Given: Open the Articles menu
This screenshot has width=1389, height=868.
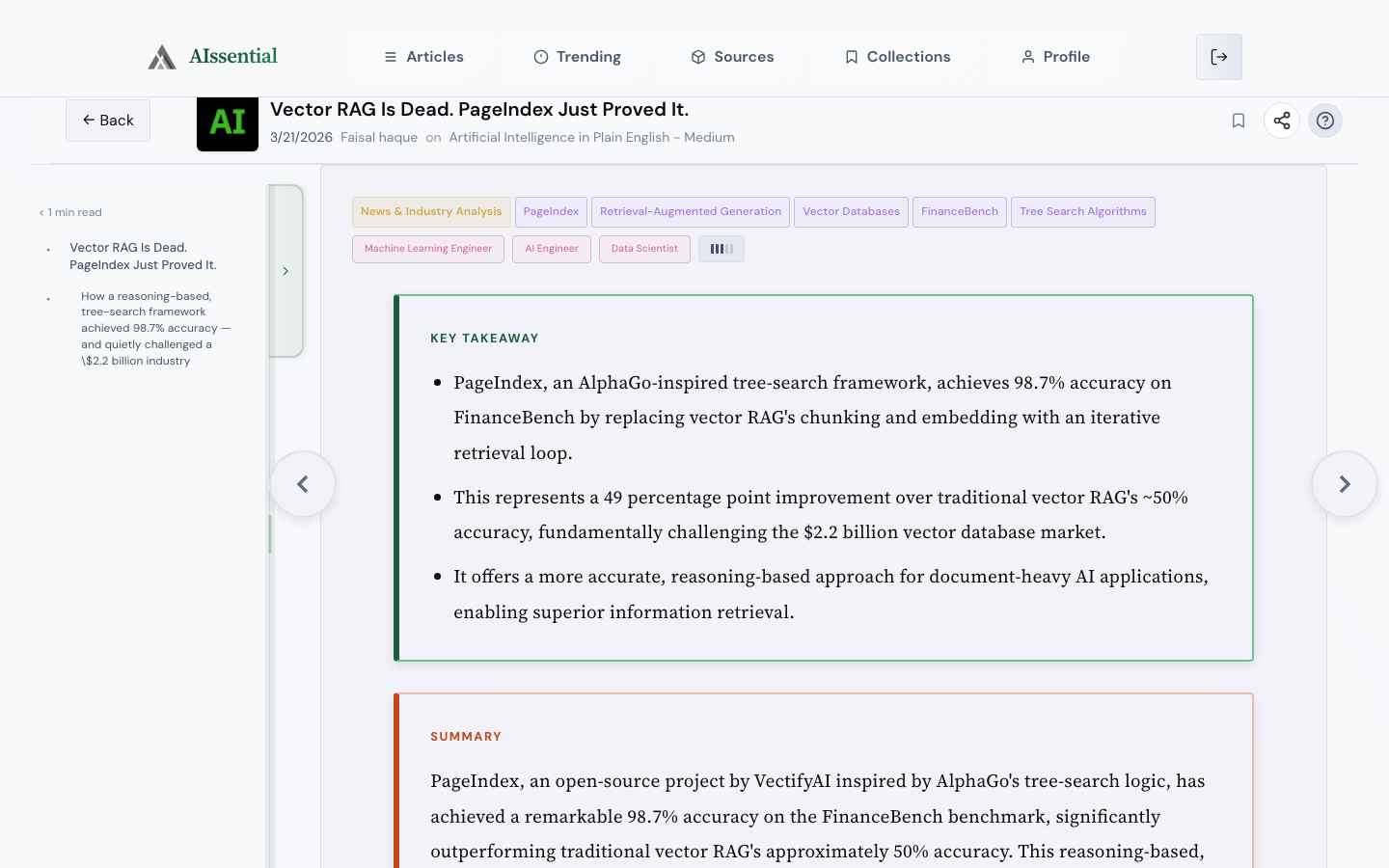Looking at the screenshot, I should 423,57.
